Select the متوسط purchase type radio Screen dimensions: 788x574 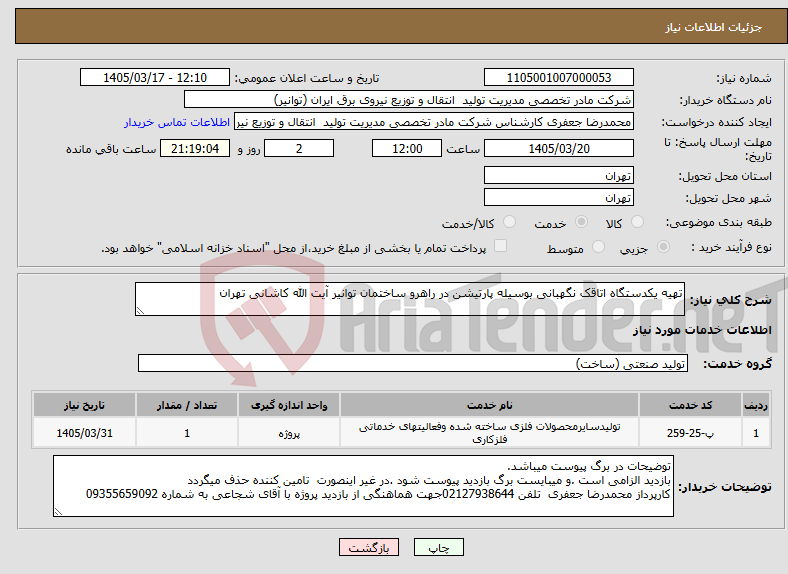coord(598,247)
